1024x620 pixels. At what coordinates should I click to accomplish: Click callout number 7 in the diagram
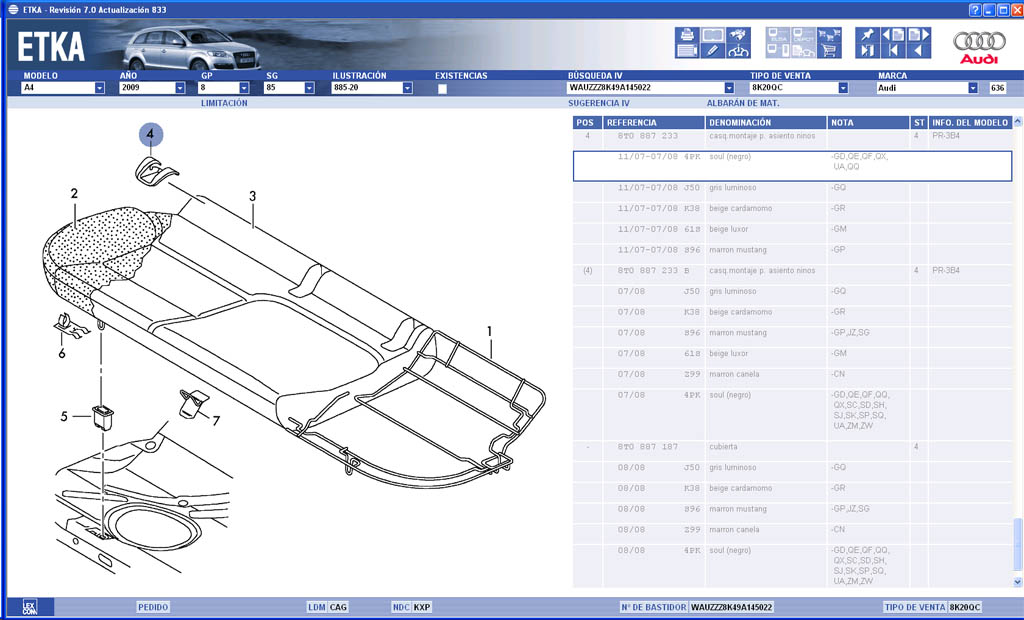coord(216,421)
